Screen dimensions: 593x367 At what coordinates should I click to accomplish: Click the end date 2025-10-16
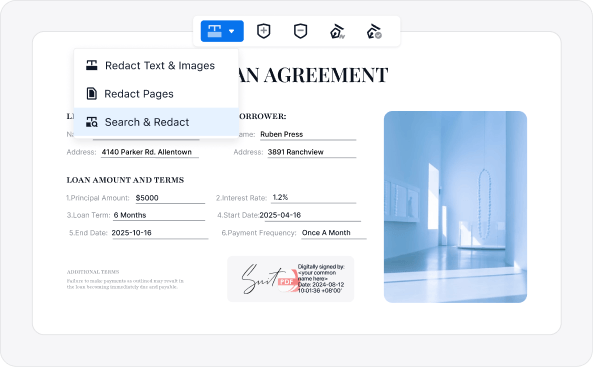tap(132, 233)
